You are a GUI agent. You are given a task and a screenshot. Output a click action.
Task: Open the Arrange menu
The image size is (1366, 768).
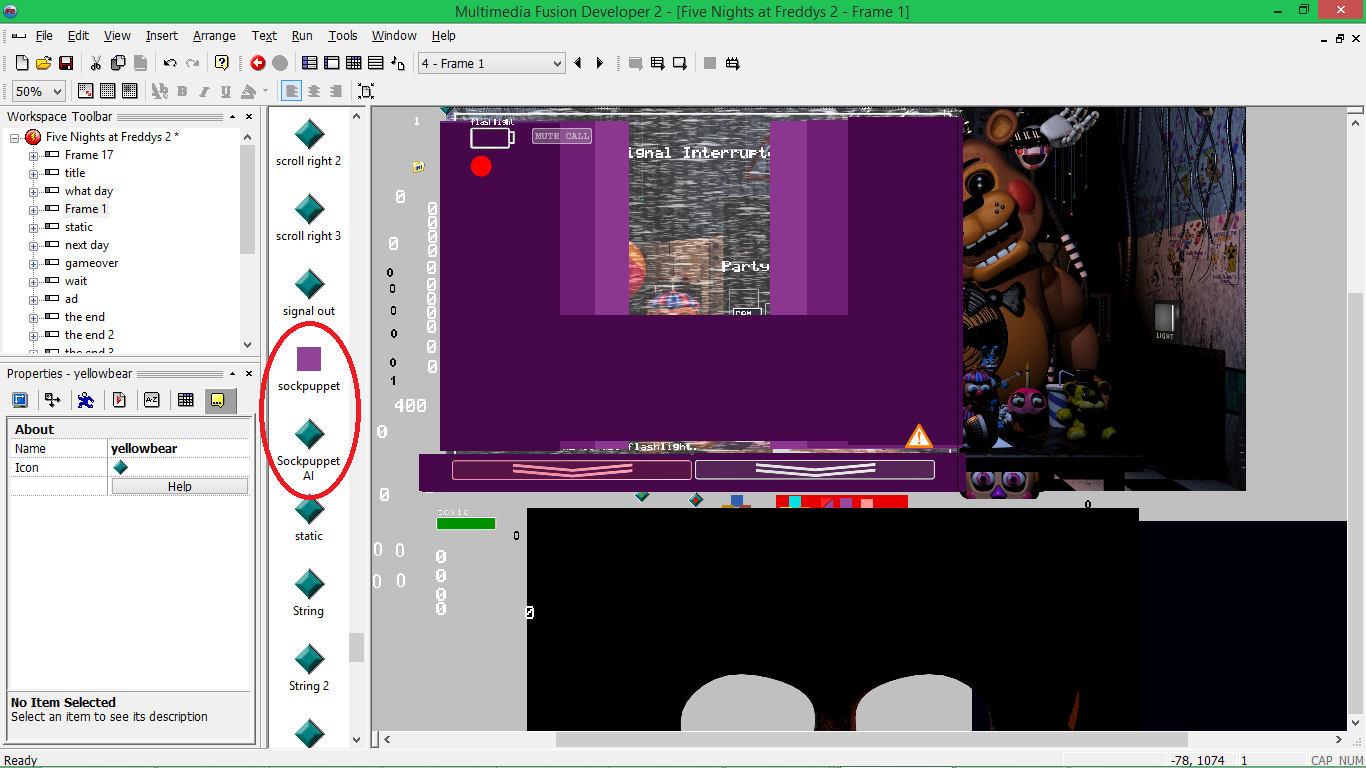click(214, 36)
